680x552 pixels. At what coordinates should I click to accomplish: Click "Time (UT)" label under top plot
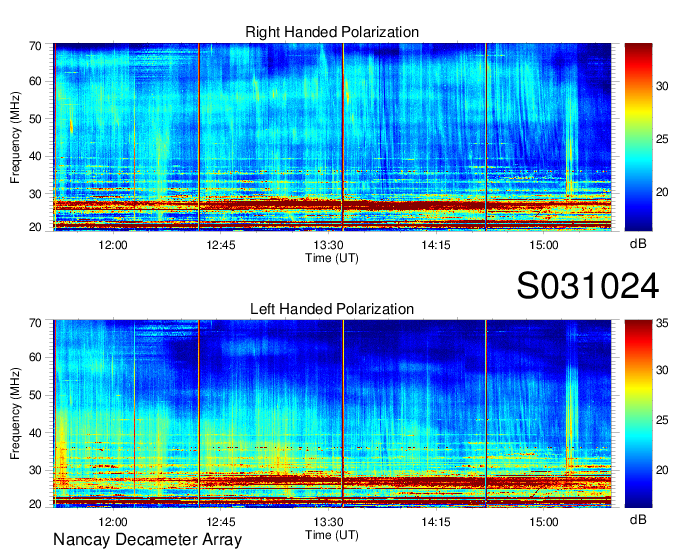[332, 258]
